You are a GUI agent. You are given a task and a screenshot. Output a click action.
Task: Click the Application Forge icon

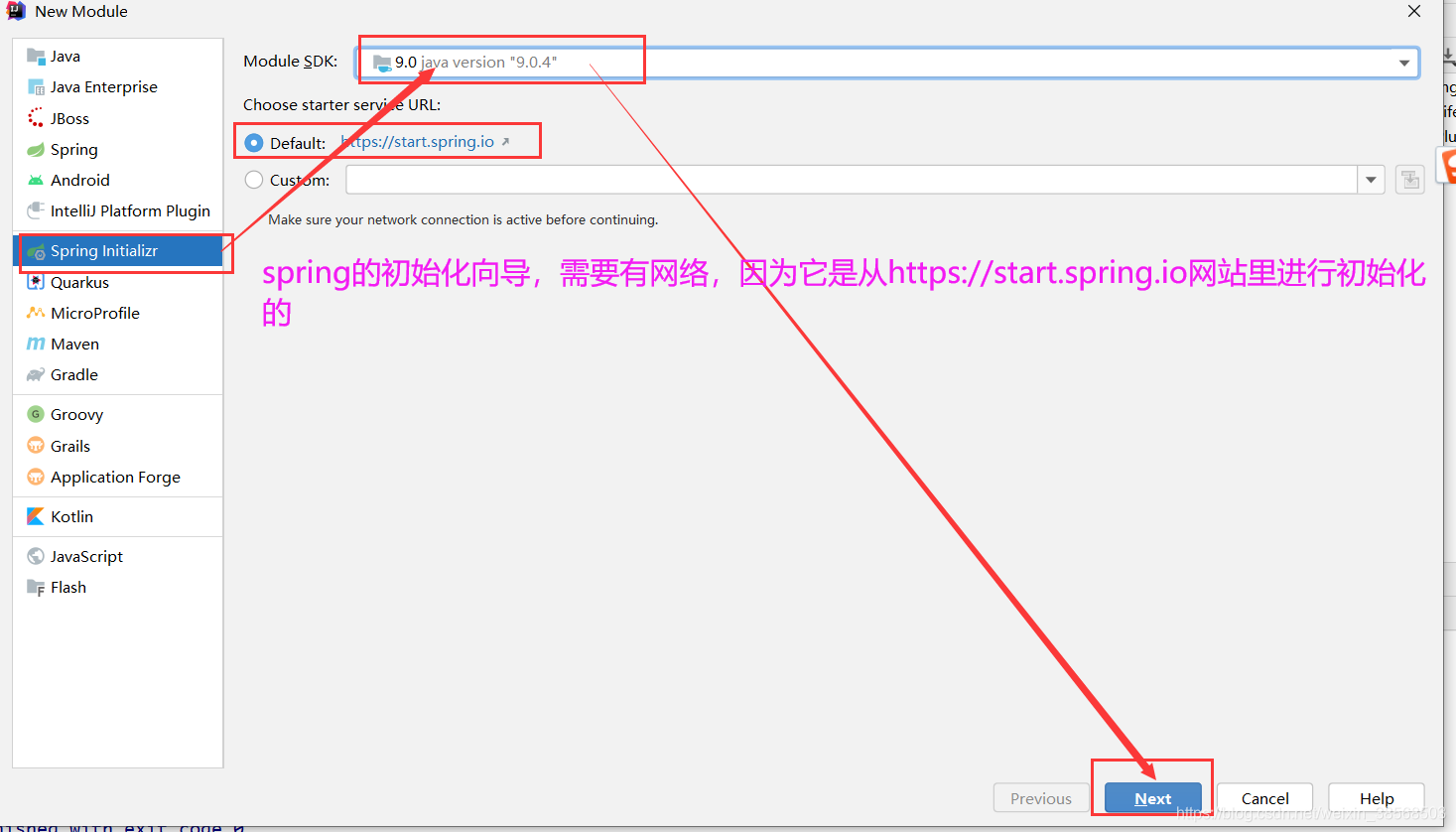(36, 477)
